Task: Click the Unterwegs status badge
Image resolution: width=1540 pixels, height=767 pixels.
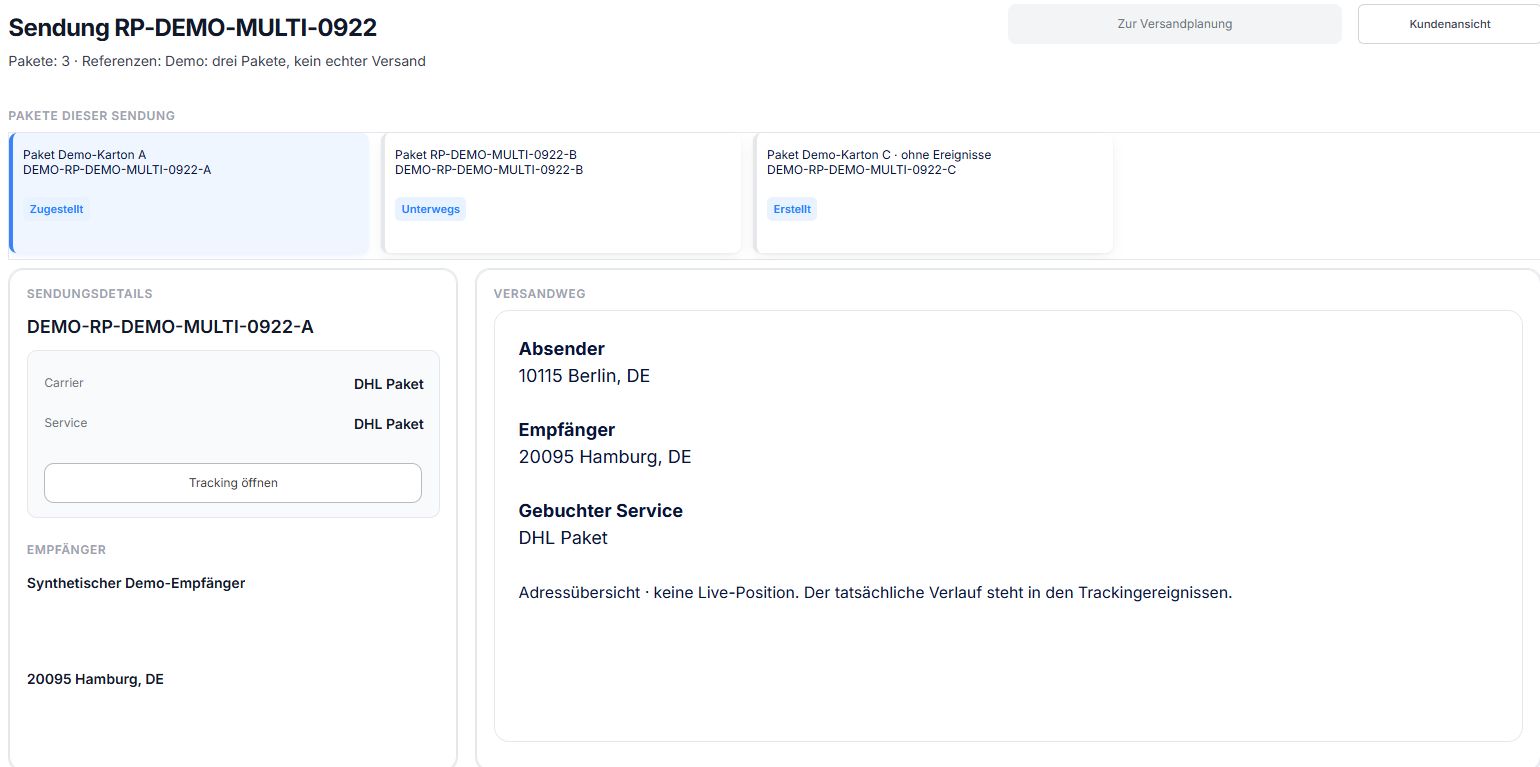Action: pyautogui.click(x=431, y=209)
